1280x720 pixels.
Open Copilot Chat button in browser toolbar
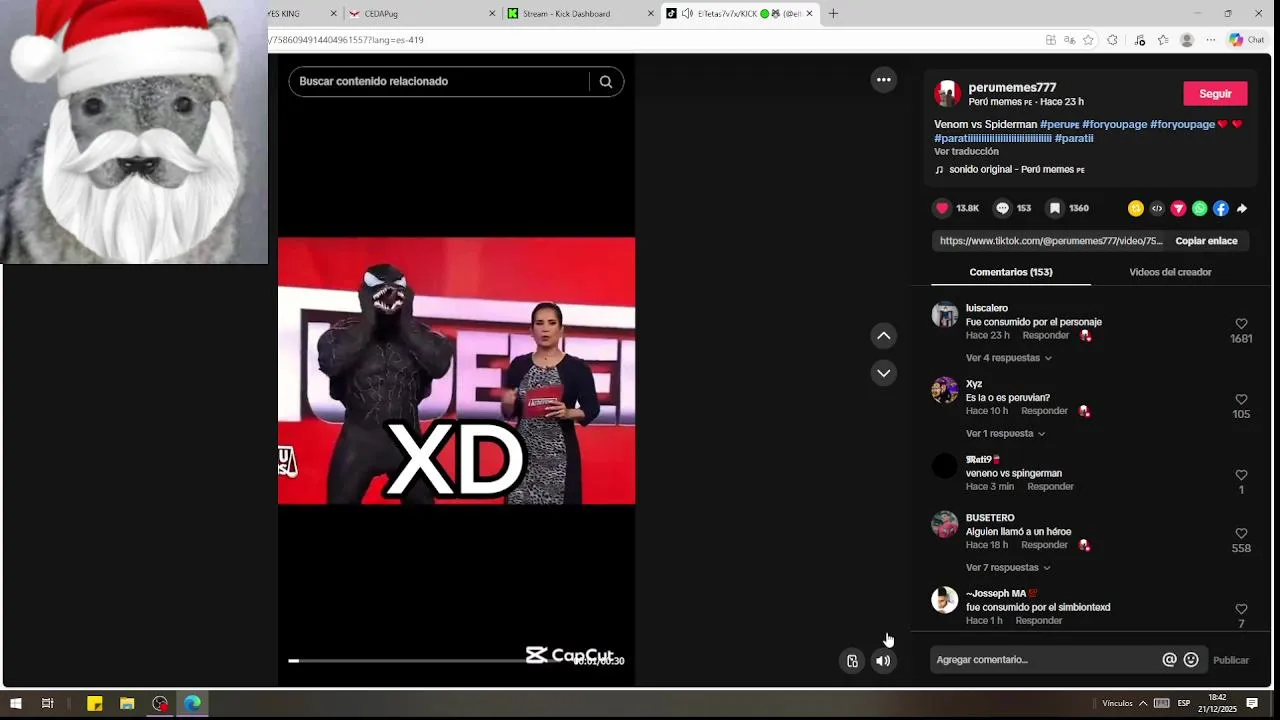[1247, 40]
